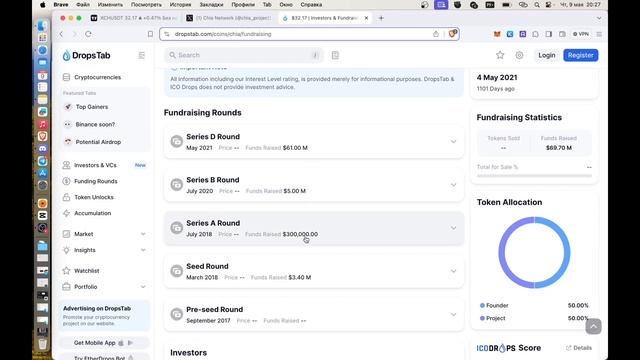Click in the DropsTab Search field
This screenshot has width=640, height=360.
tap(243, 55)
